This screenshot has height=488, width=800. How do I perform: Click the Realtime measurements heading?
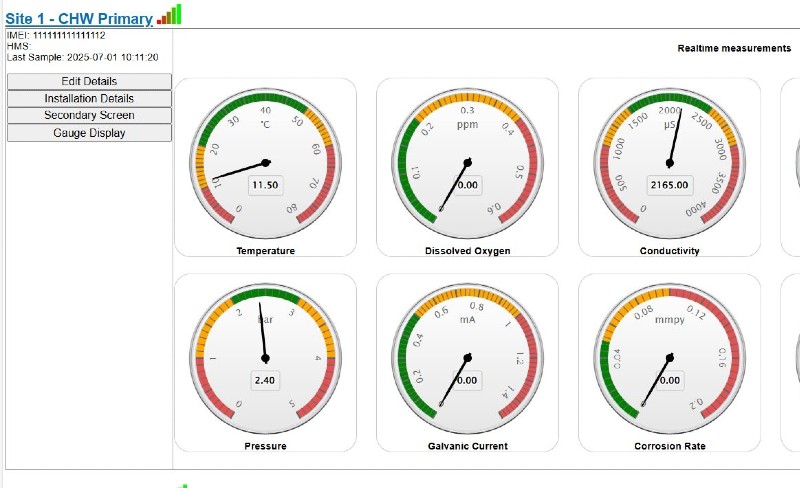734,48
